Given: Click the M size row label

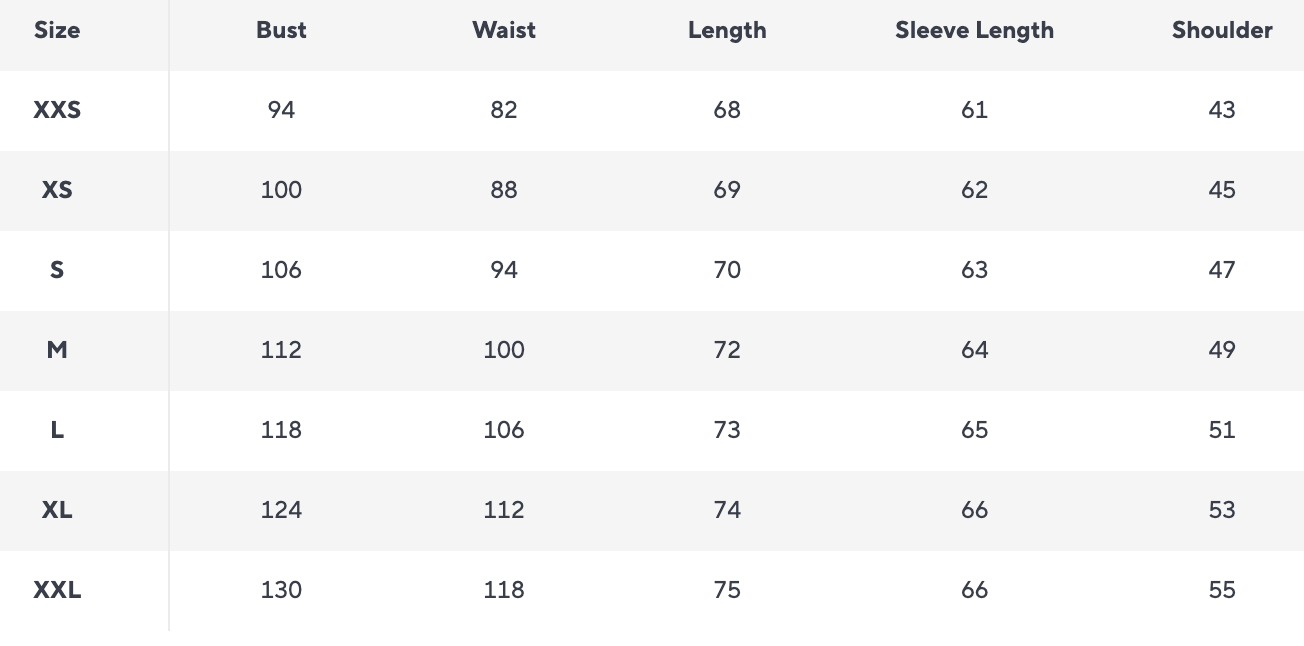Looking at the screenshot, I should (57, 350).
